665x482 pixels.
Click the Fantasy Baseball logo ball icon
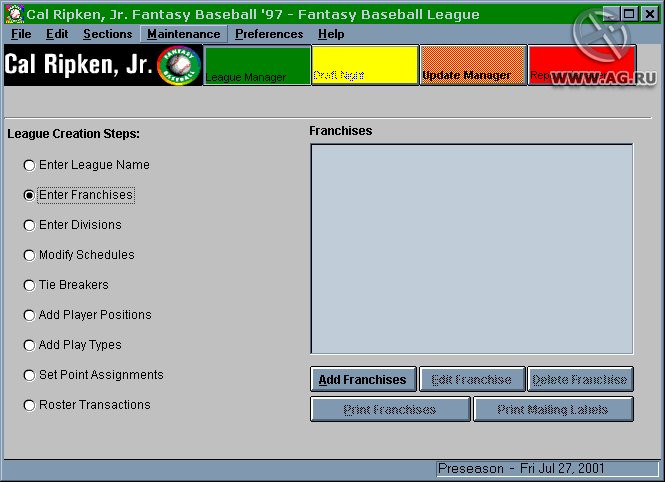tap(179, 66)
